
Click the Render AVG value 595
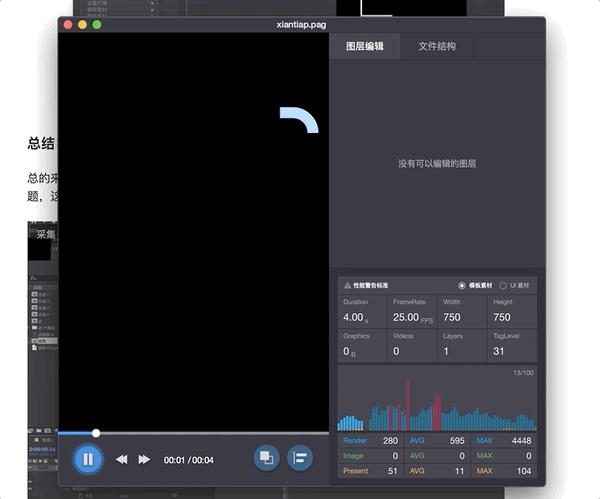[x=457, y=441]
